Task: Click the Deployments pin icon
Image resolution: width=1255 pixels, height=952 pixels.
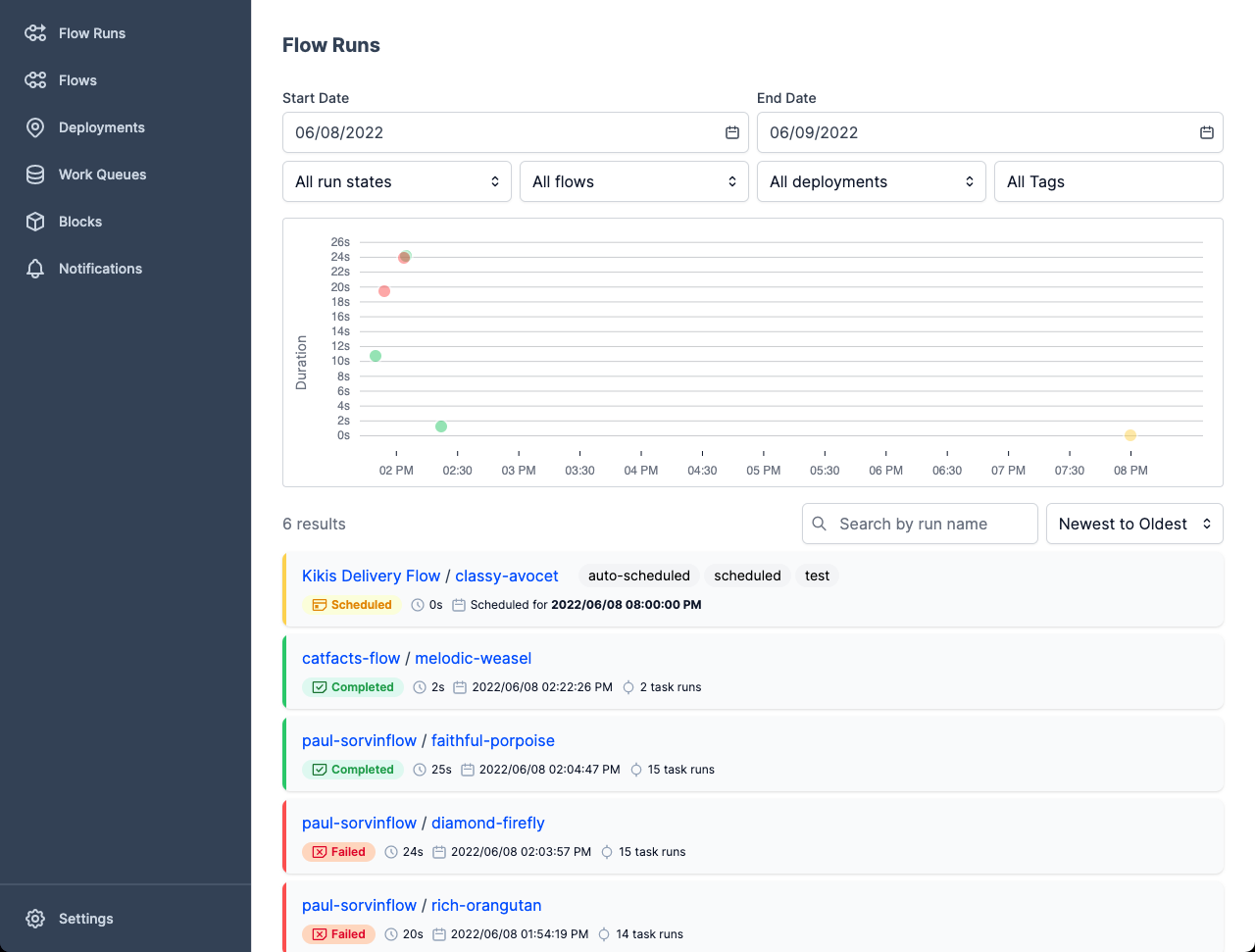Action: [35, 127]
